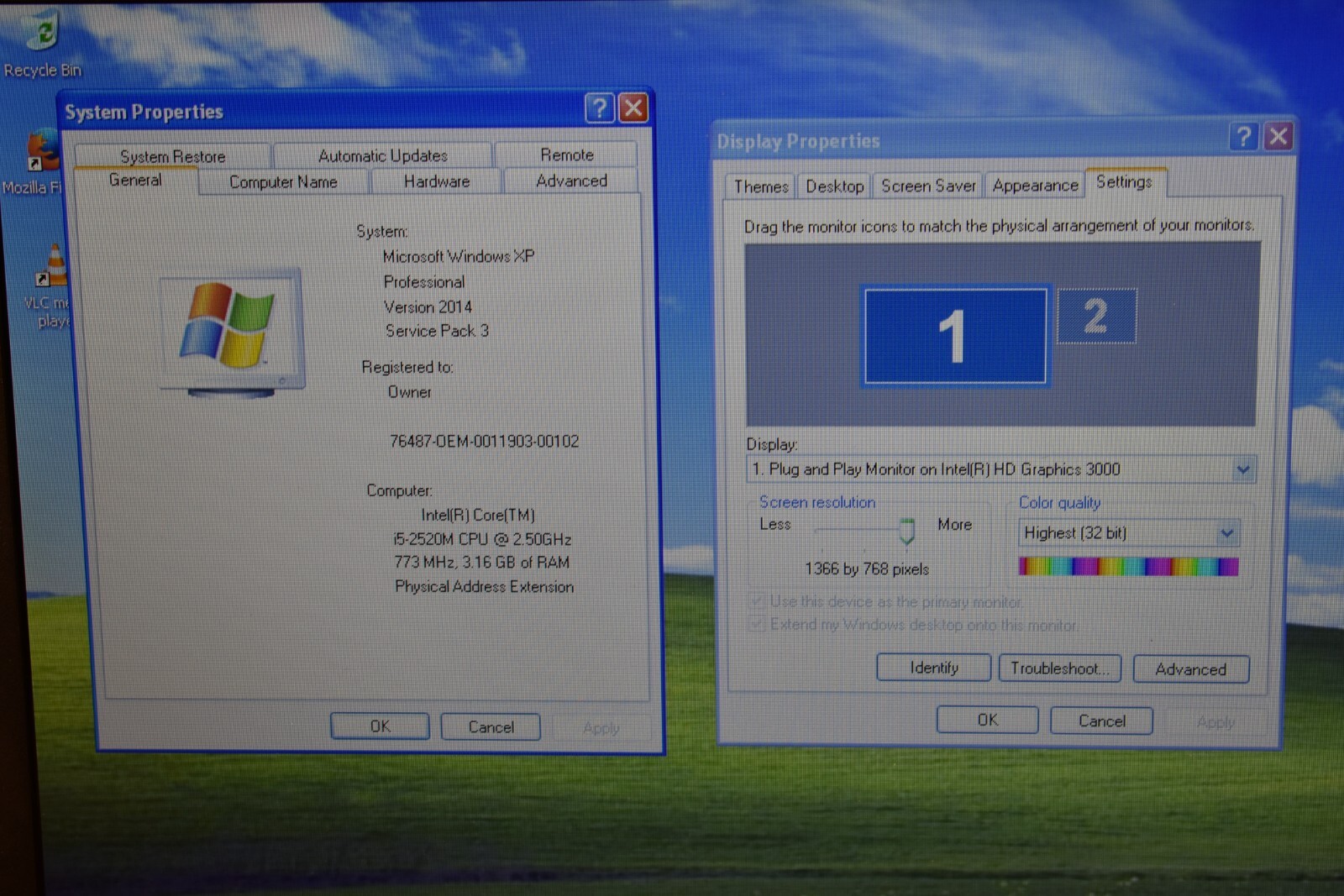Toggle 'Use this device as the primary monitor'
Viewport: 1344px width, 896px height.
coord(758,601)
